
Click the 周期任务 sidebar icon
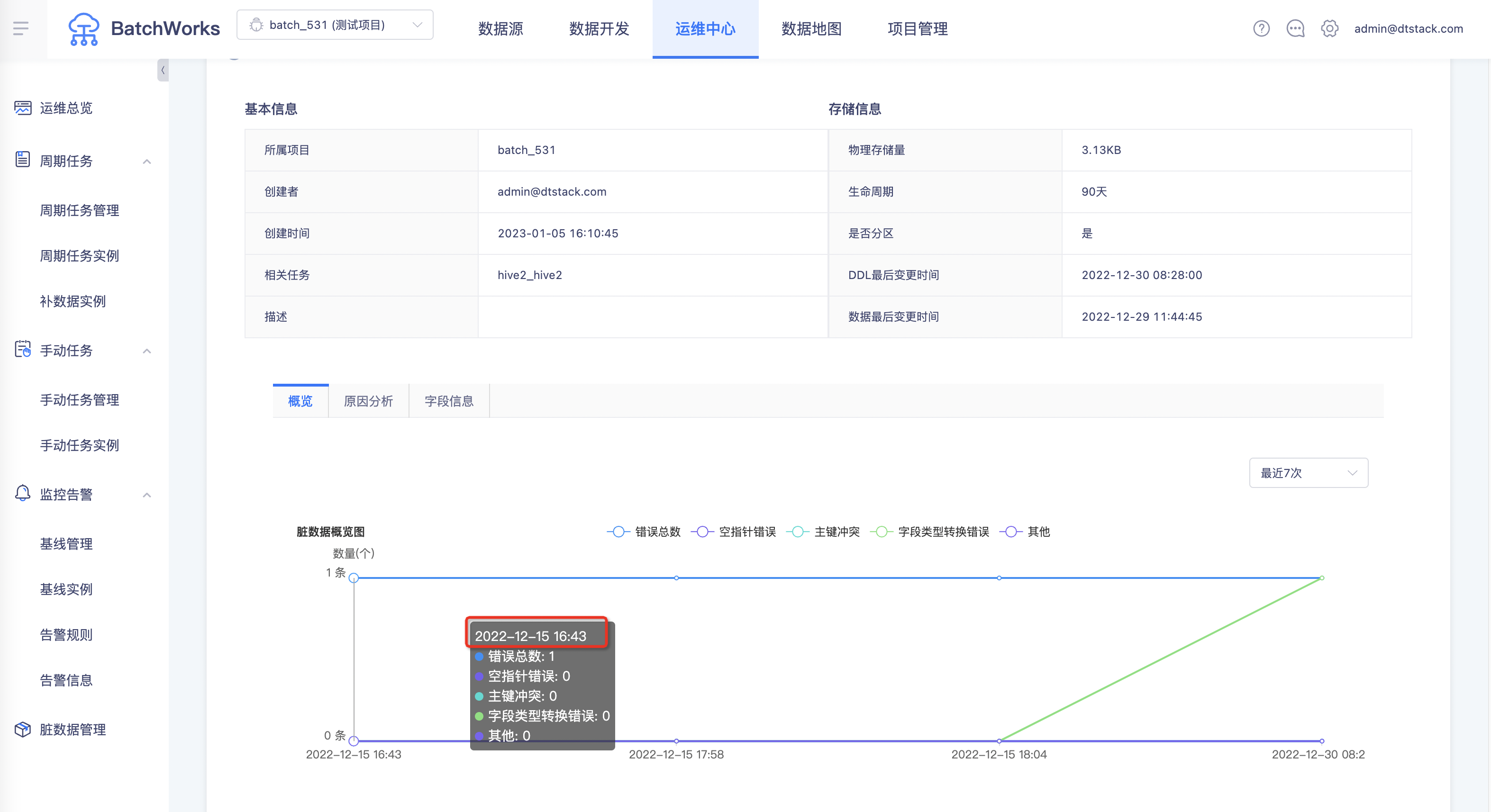[x=23, y=160]
